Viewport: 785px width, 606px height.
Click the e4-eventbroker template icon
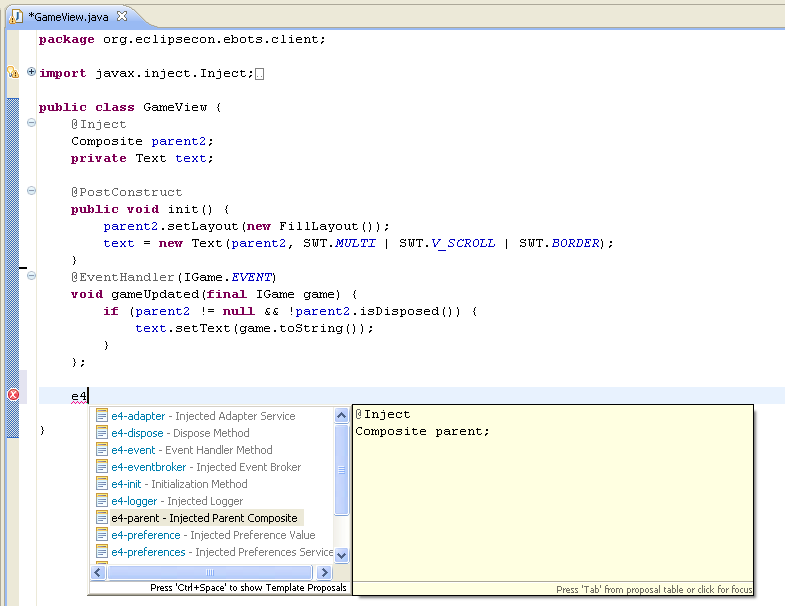(101, 467)
